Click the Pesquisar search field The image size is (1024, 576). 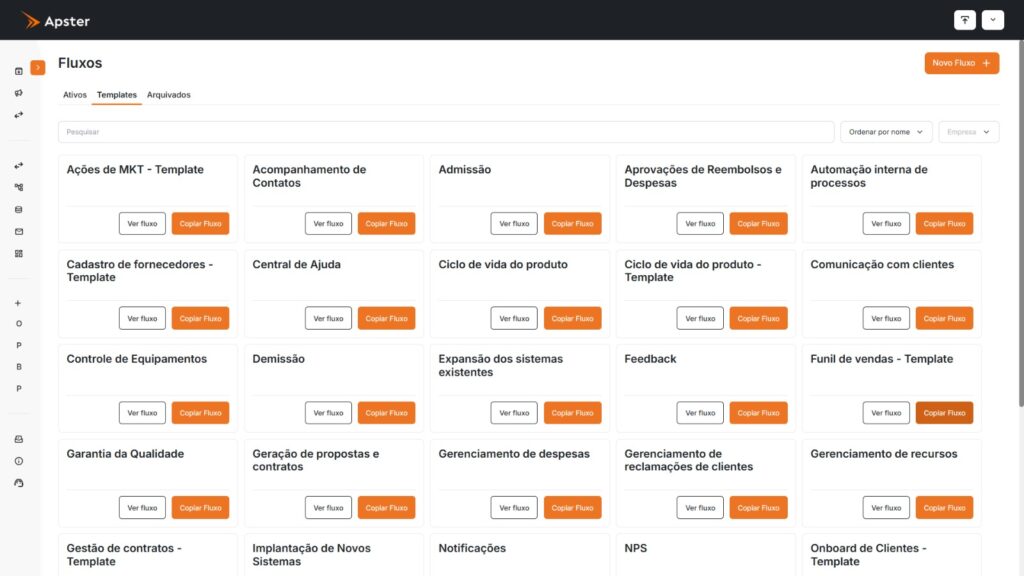(446, 132)
